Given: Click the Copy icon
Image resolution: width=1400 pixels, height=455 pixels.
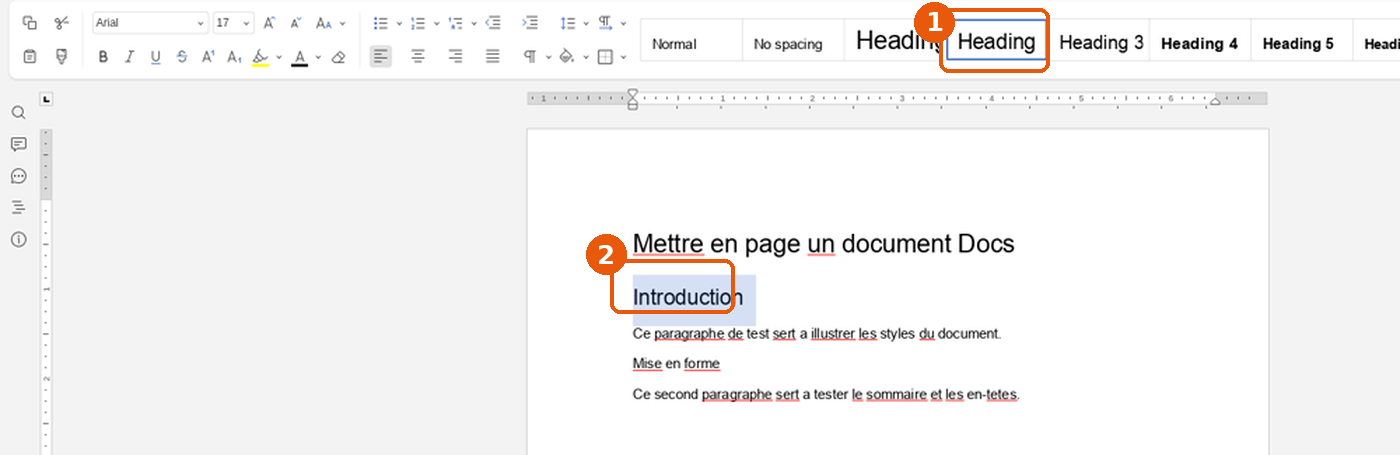Looking at the screenshot, I should click(x=30, y=23).
